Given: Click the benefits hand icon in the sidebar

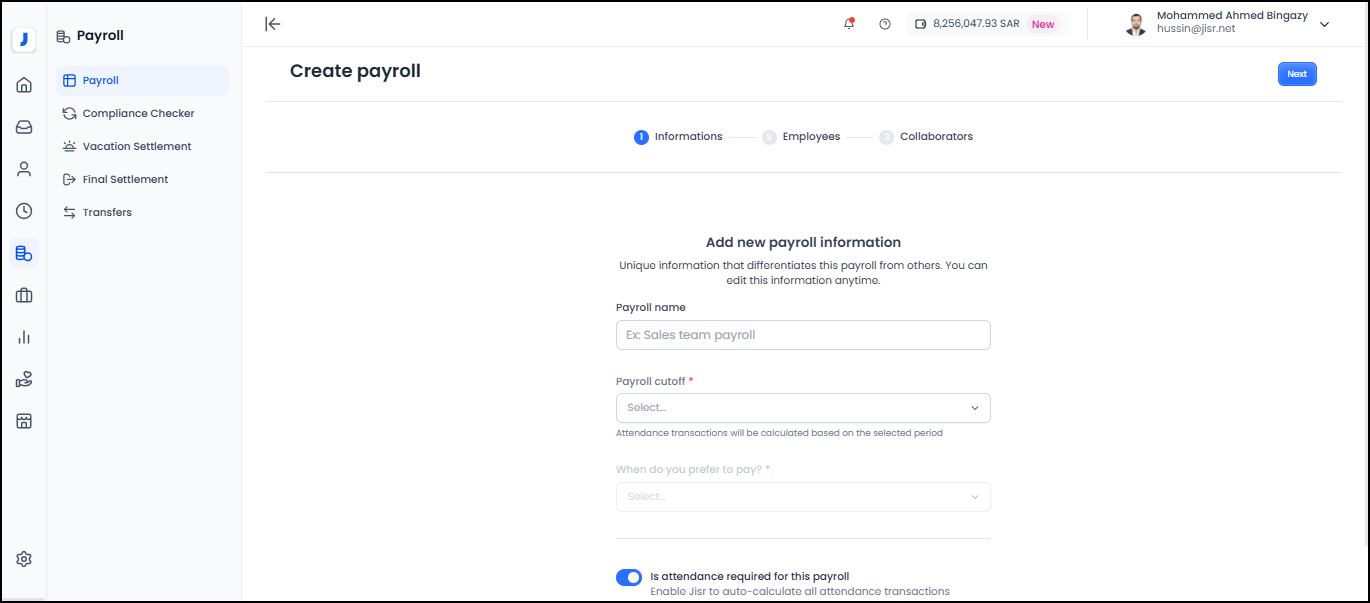Looking at the screenshot, I should 24,379.
